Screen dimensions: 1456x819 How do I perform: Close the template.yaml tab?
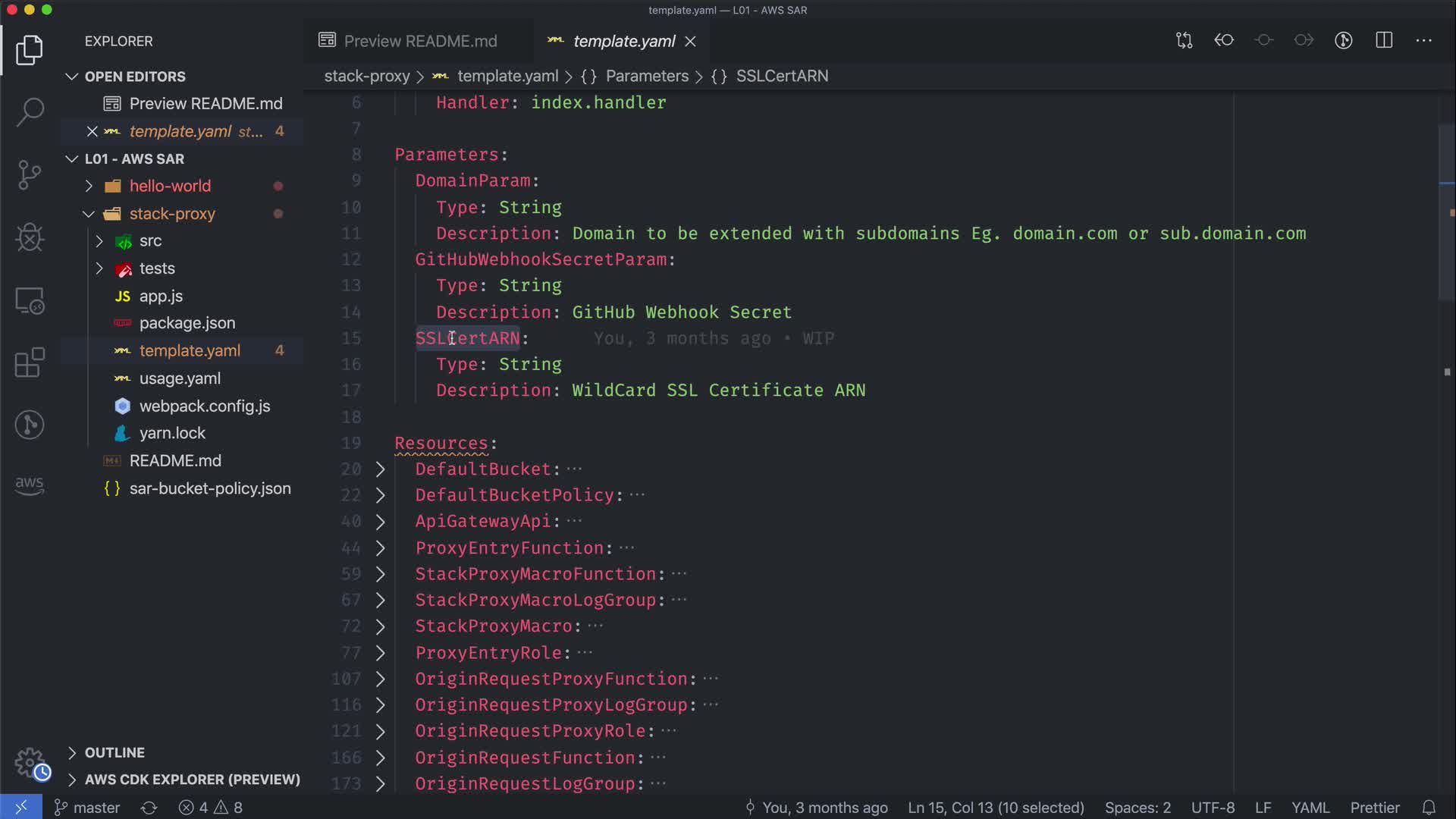click(x=690, y=42)
